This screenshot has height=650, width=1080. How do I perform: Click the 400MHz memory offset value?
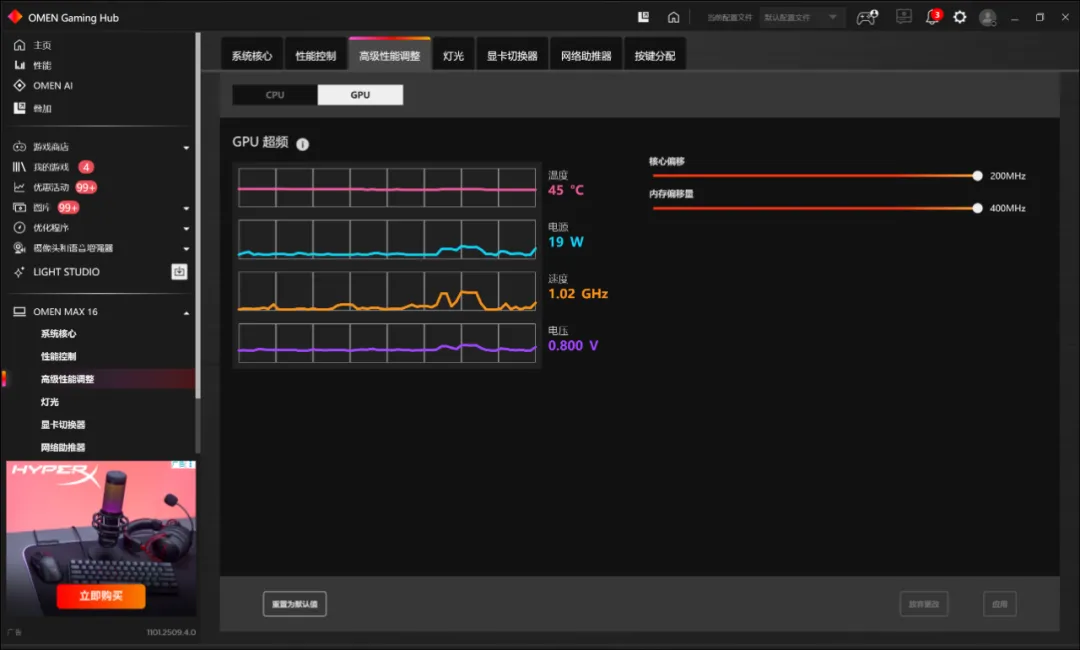pos(1007,208)
